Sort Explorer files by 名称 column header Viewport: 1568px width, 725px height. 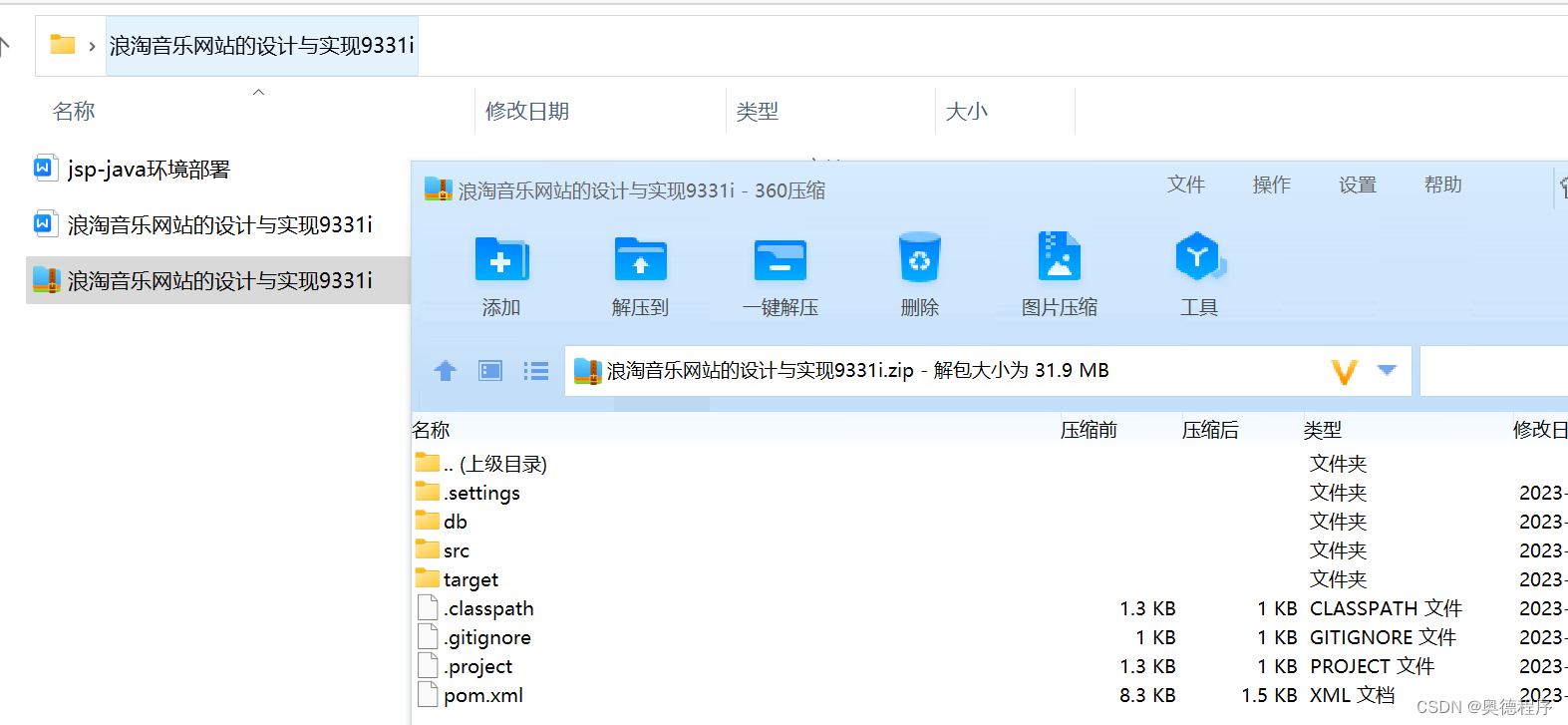(74, 112)
